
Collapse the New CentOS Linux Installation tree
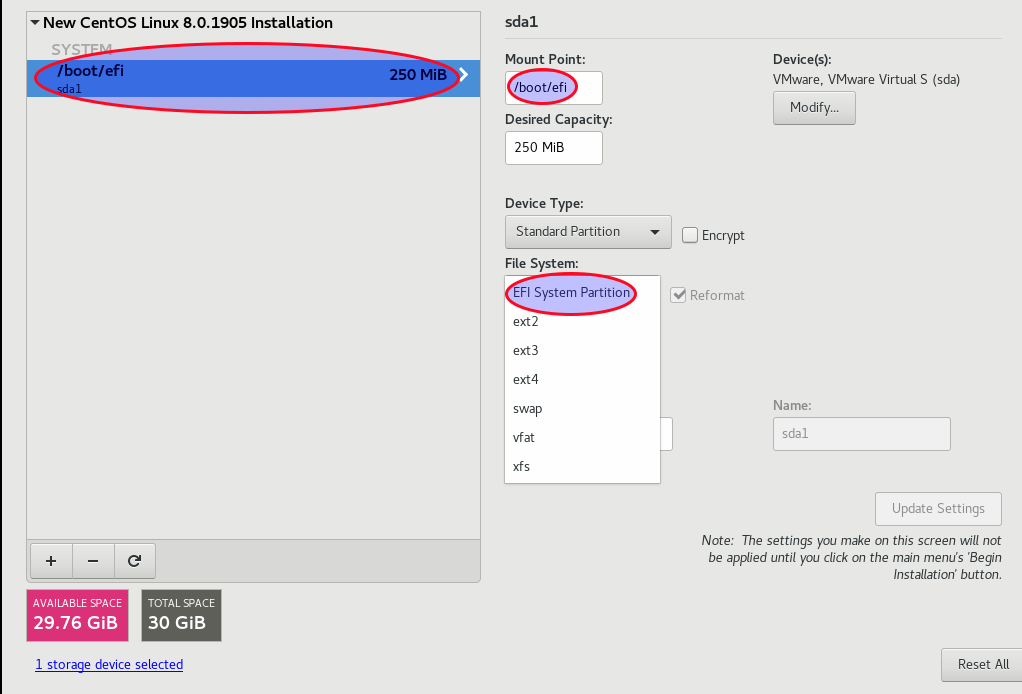[35, 23]
